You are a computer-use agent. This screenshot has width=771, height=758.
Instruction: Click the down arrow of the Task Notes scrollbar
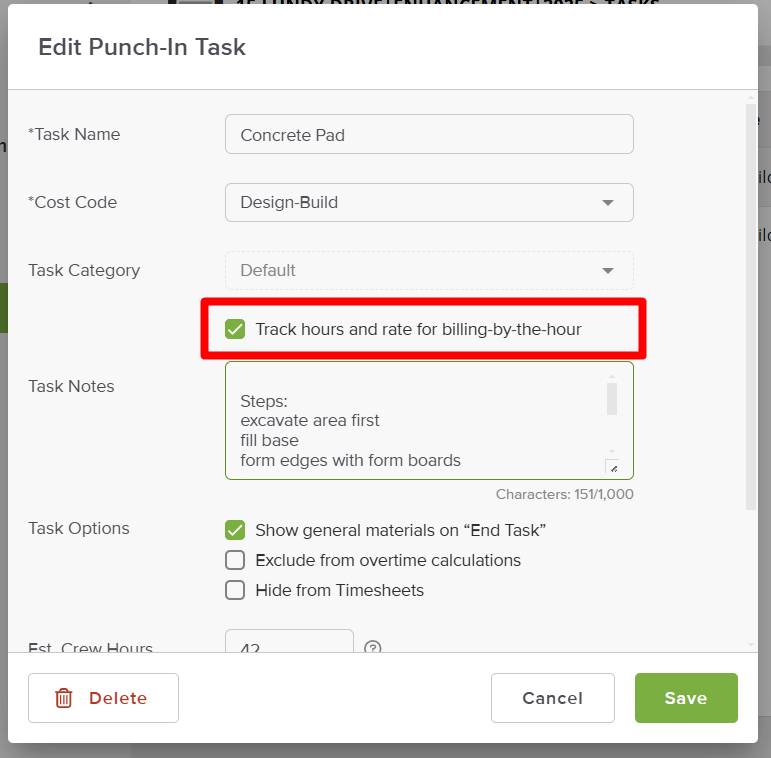pyautogui.click(x=612, y=451)
